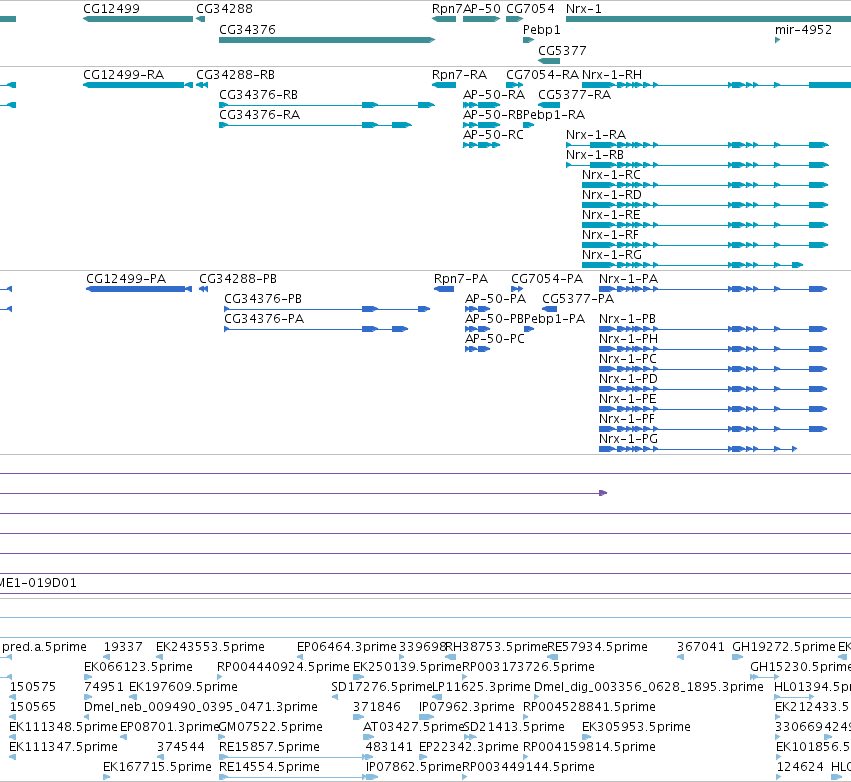This screenshot has width=851, height=782.
Task: Click protein Rpn7-PA
Action: 444,289
